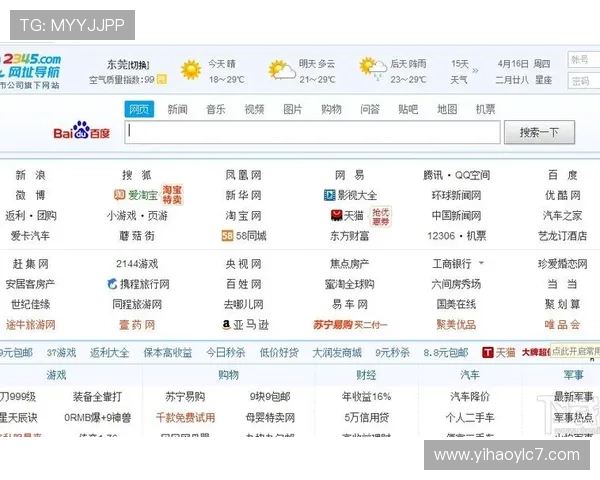Viewport: 600px width, 480px height.
Task: Open the QQ空间 link
Action: pyautogui.click(x=473, y=175)
